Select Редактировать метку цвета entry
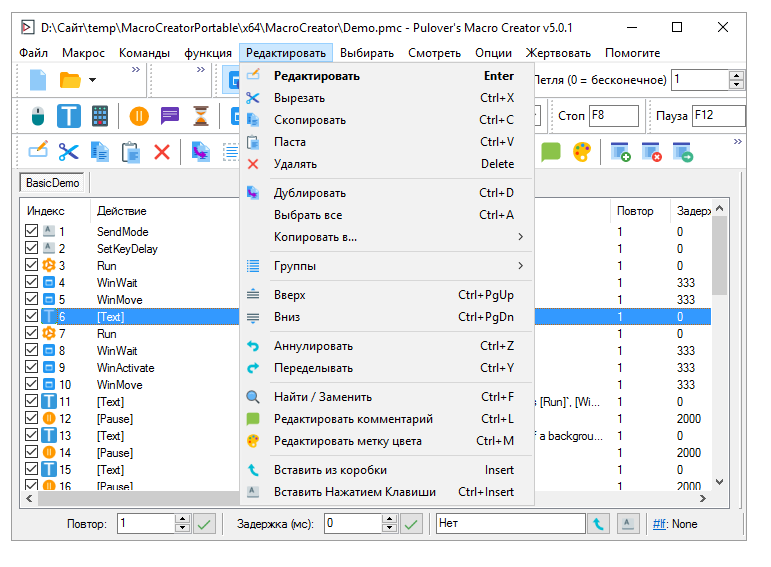 (x=386, y=441)
